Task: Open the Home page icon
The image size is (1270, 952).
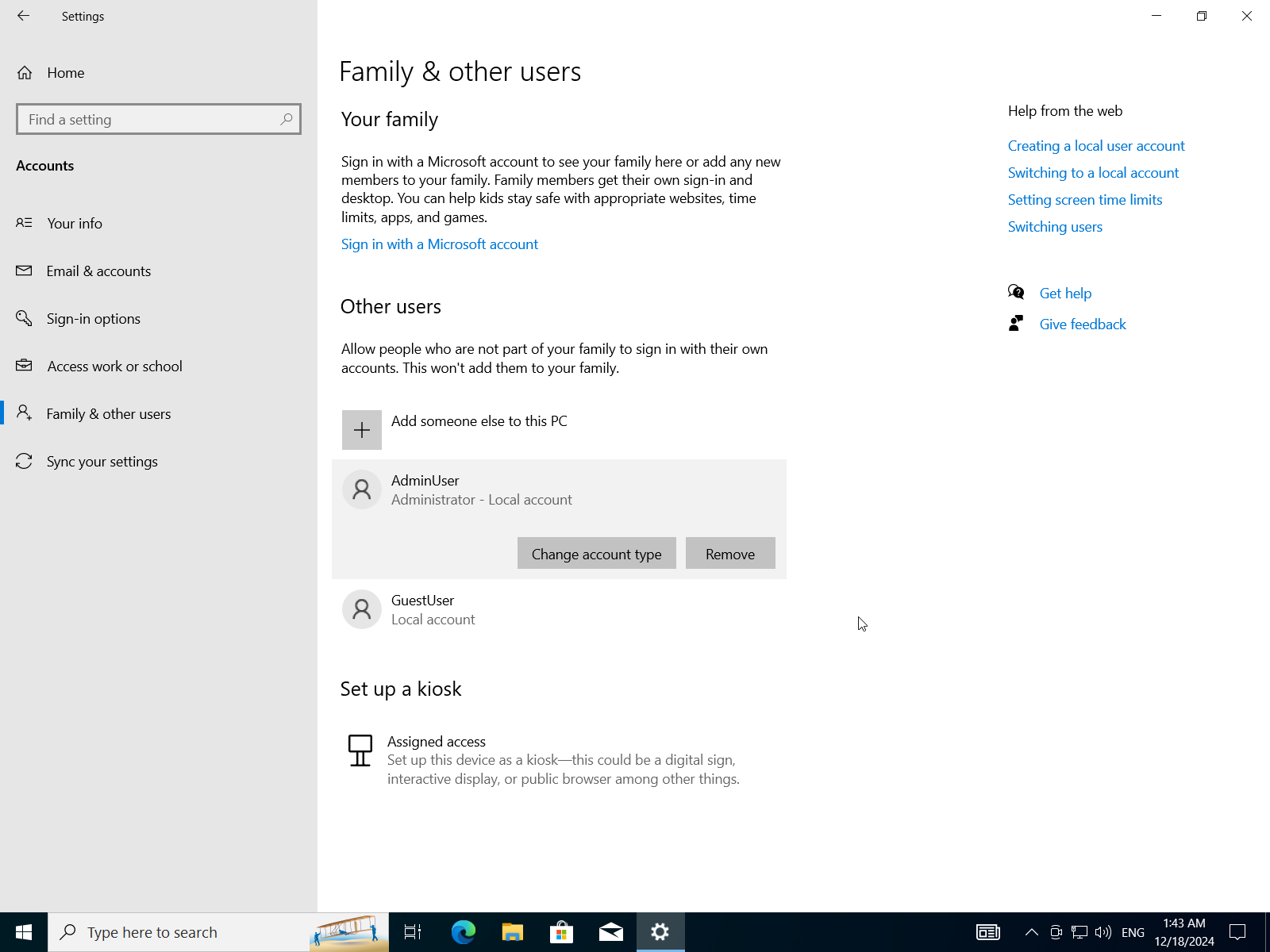Action: pos(25,73)
